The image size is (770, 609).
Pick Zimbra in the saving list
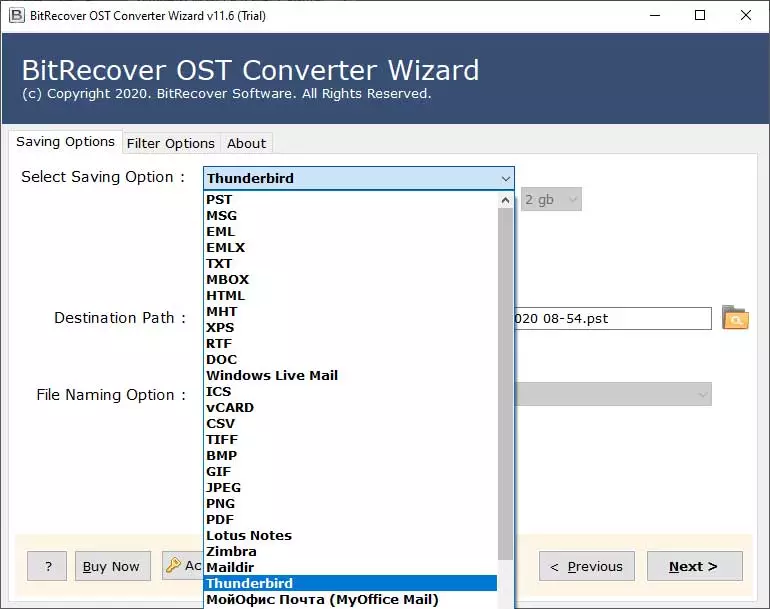(x=350, y=552)
